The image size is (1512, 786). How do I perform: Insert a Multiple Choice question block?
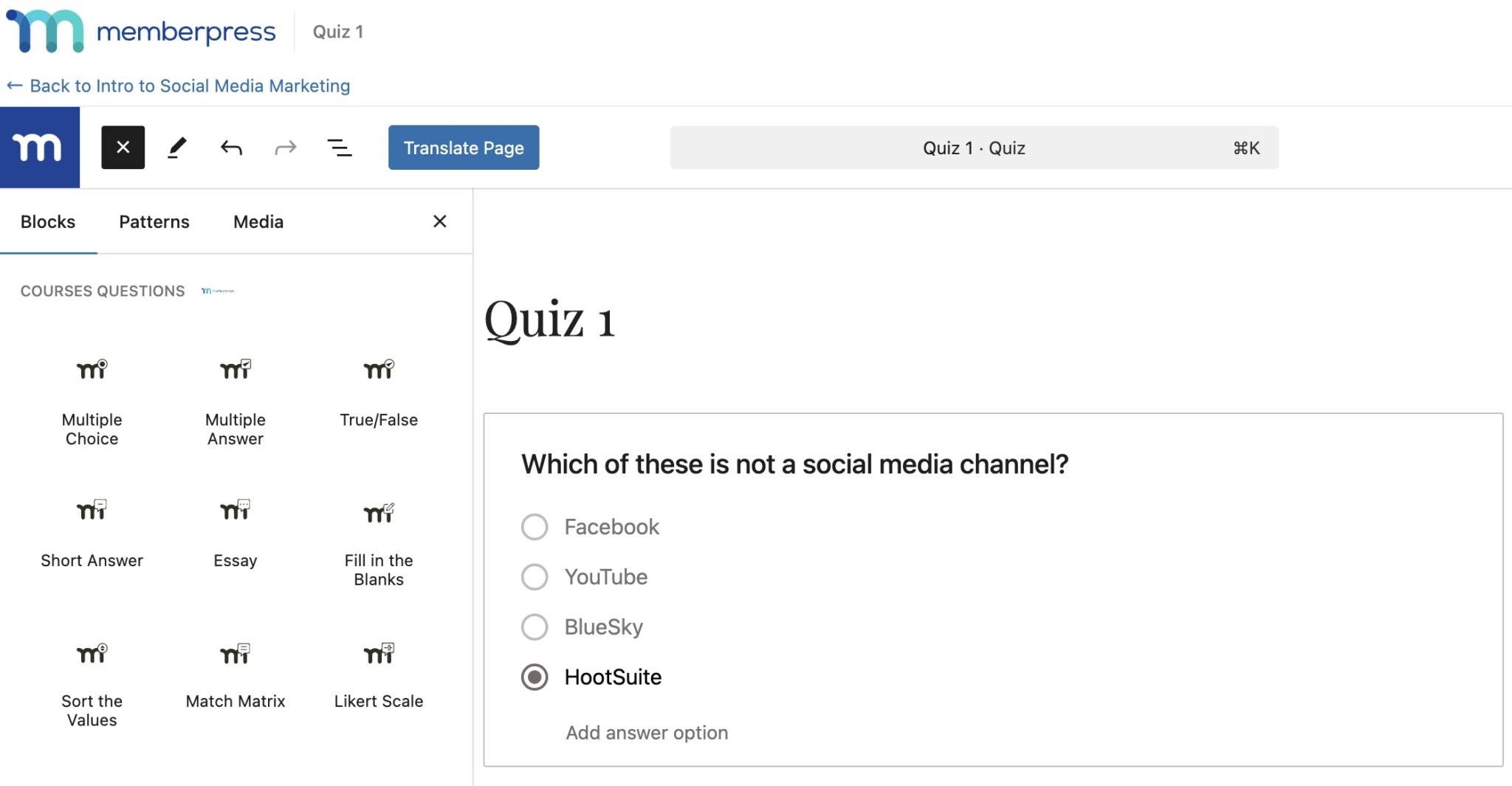coord(91,399)
